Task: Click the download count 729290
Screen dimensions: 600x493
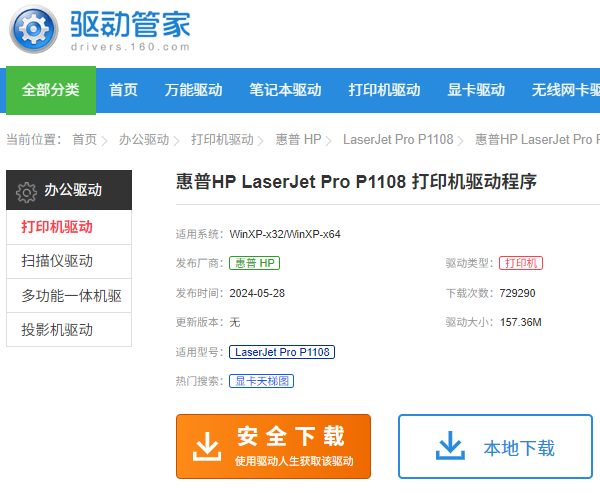Action: click(x=517, y=293)
